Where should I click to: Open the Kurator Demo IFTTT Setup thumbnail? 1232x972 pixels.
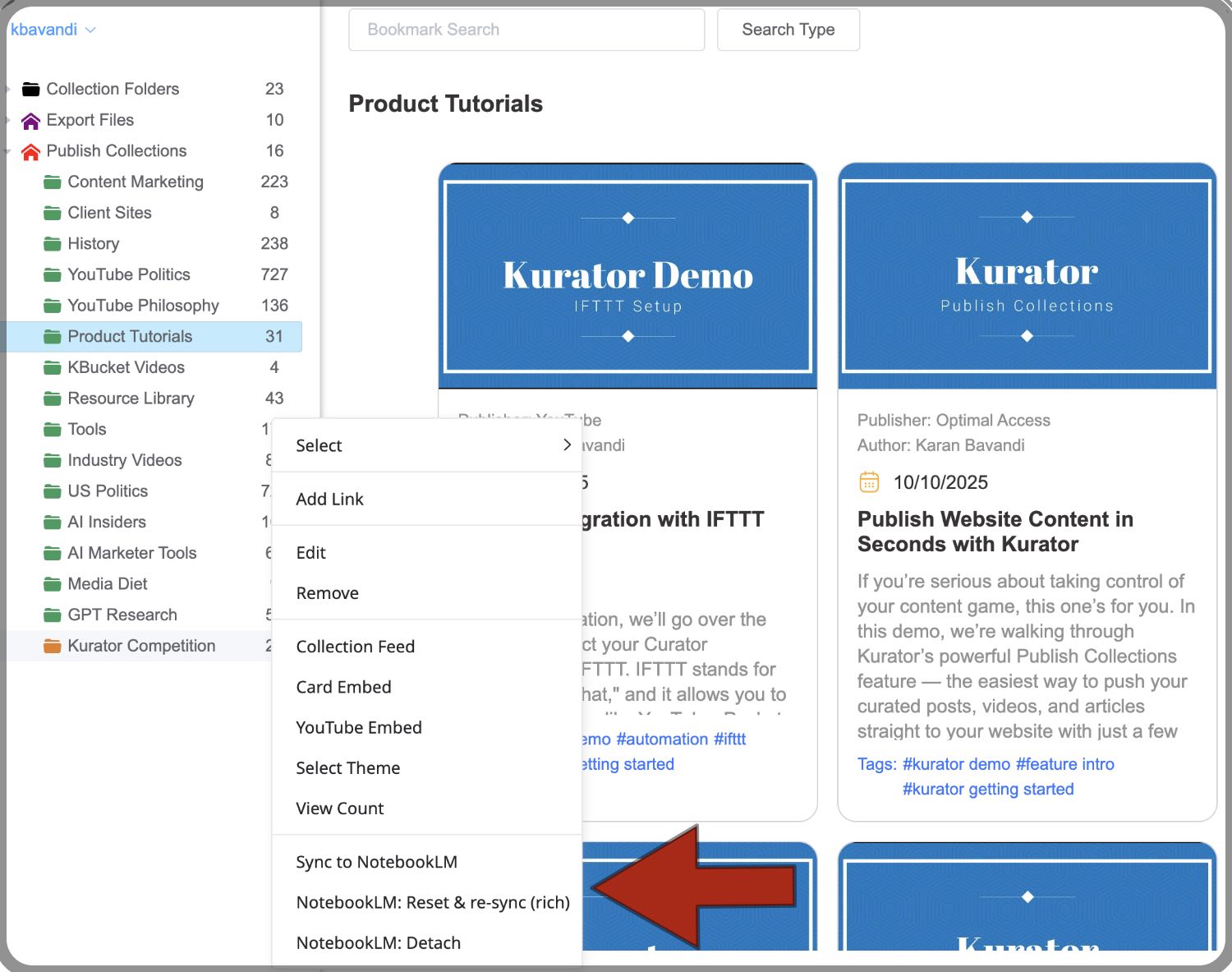click(x=627, y=276)
